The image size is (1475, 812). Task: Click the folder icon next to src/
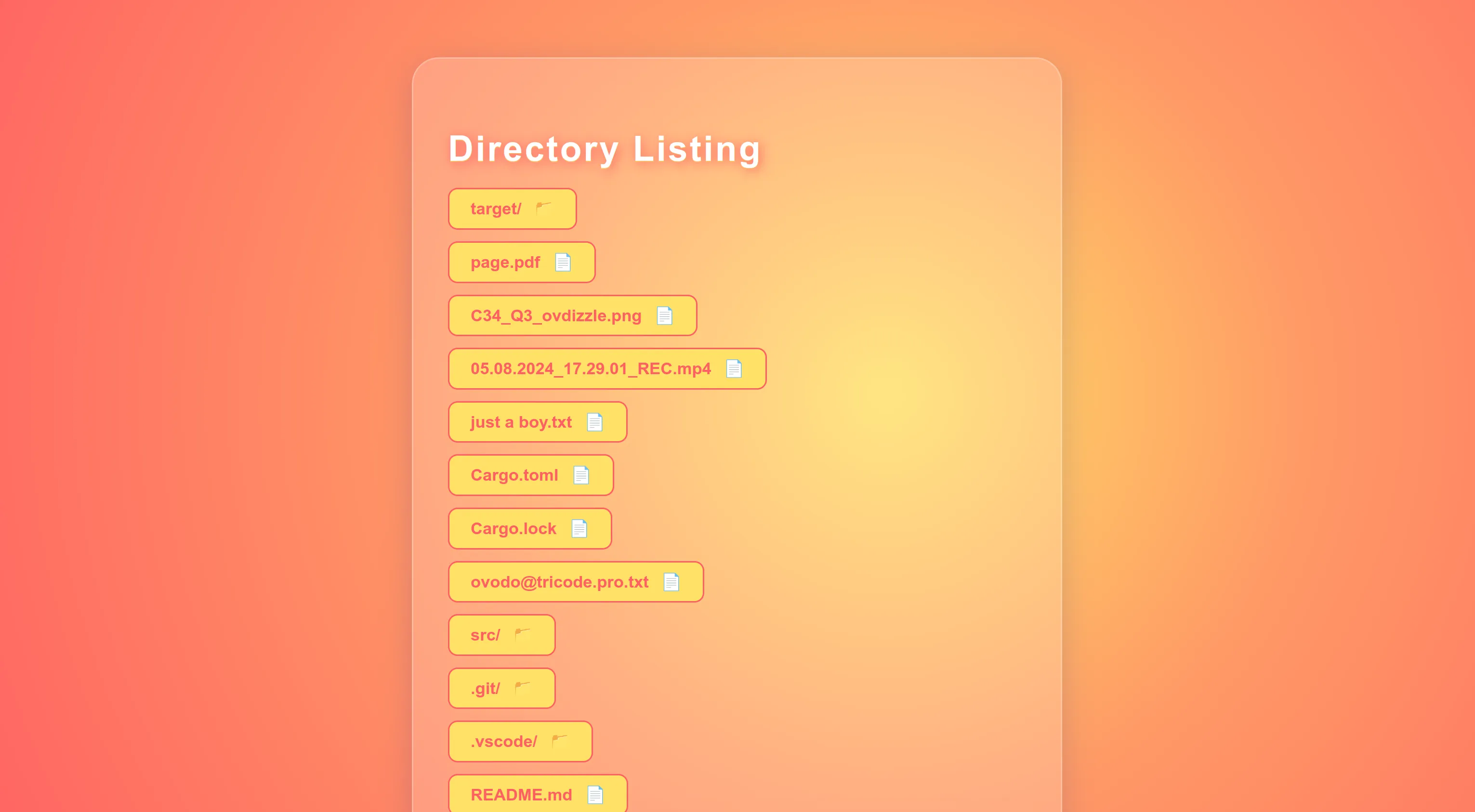[x=522, y=634]
